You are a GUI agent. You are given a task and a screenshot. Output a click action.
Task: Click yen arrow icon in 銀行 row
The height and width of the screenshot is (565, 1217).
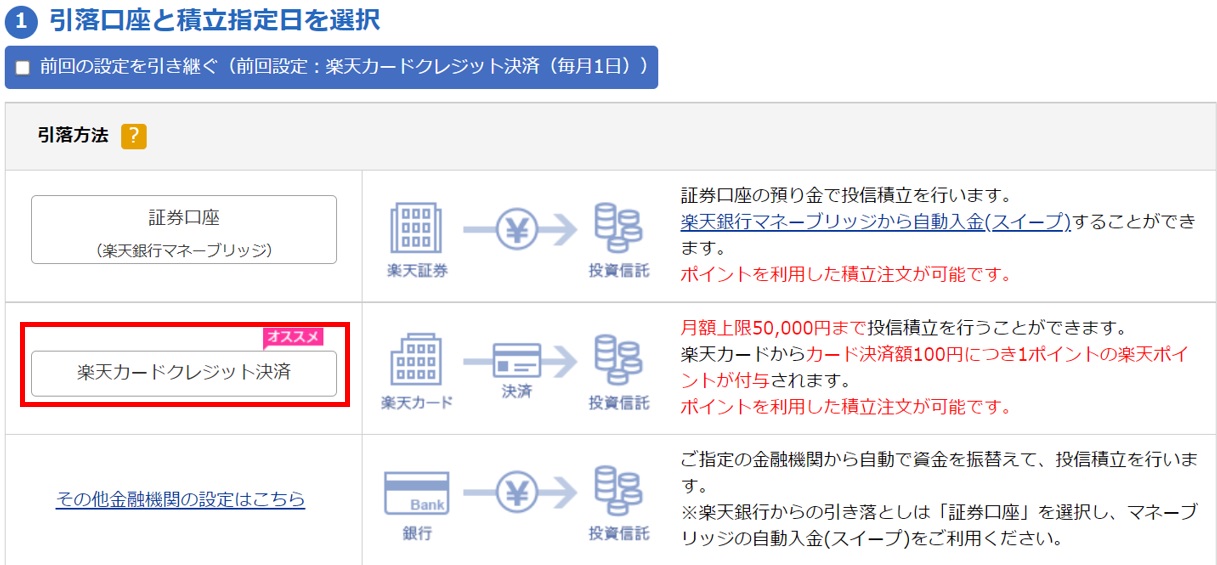click(x=519, y=494)
